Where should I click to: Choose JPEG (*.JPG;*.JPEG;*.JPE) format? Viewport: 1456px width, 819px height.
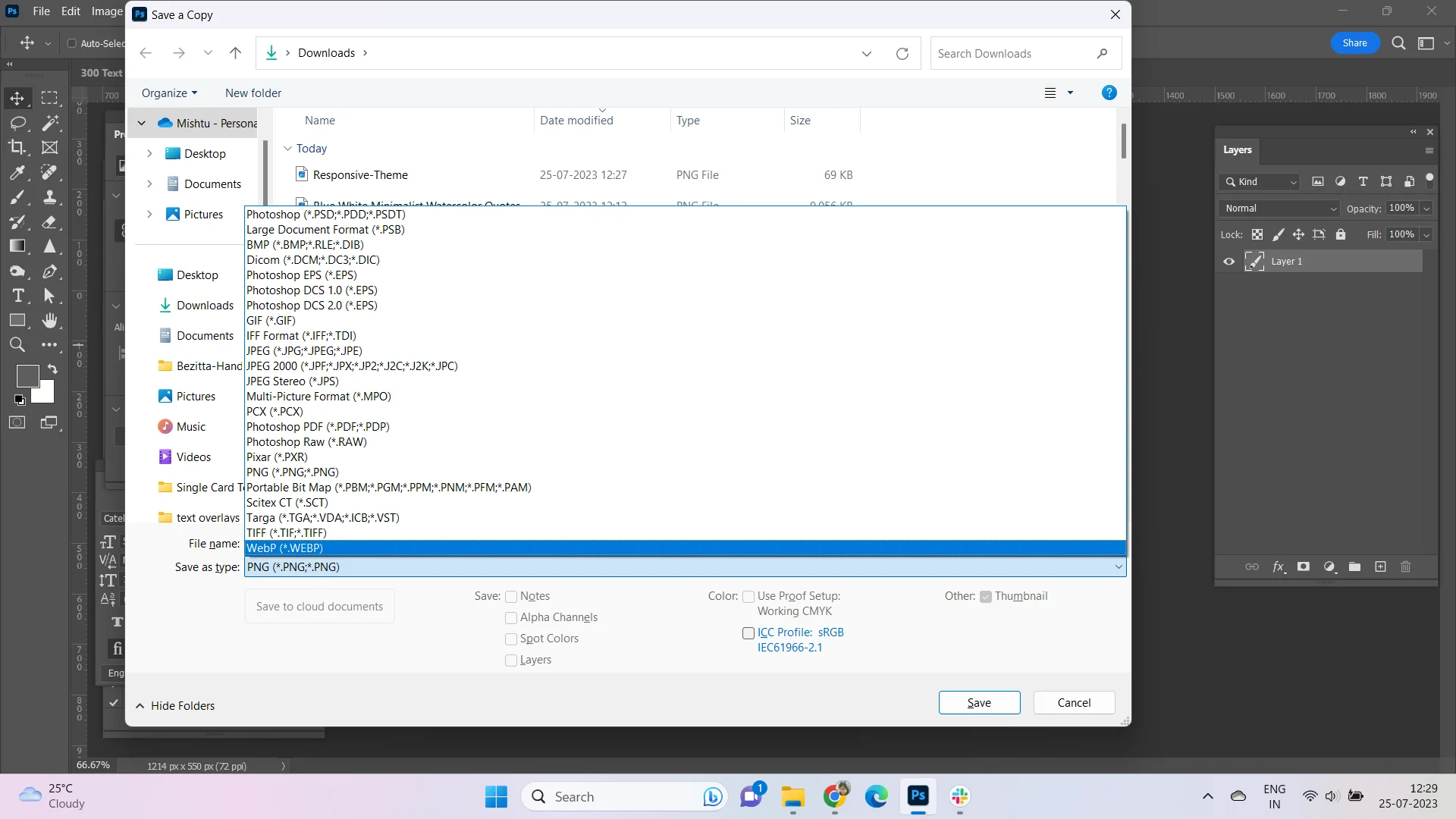(685, 350)
